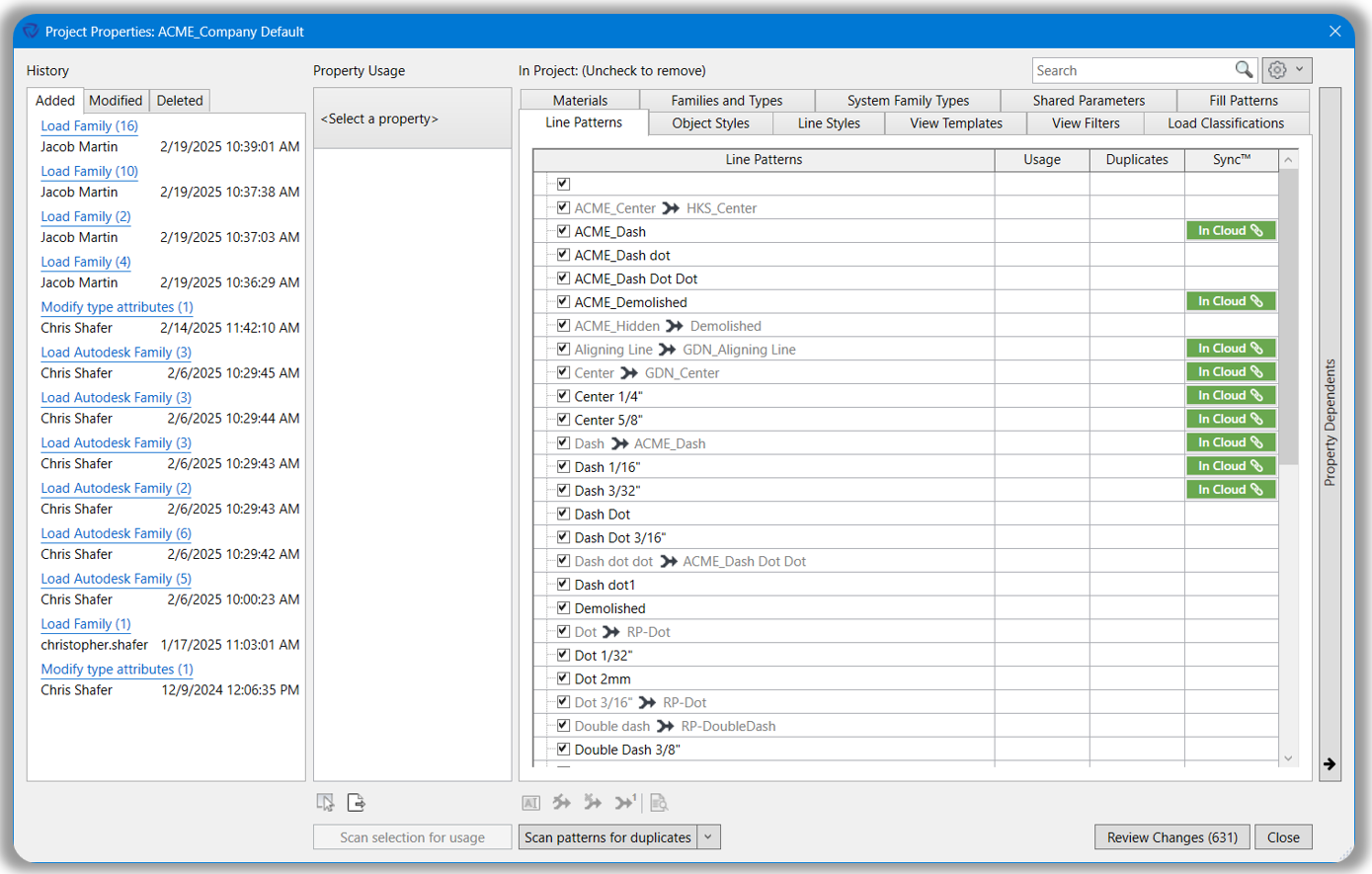The image size is (1372, 874).
Task: Uncheck the ACME_Dash dot checkbox
Action: (x=563, y=255)
